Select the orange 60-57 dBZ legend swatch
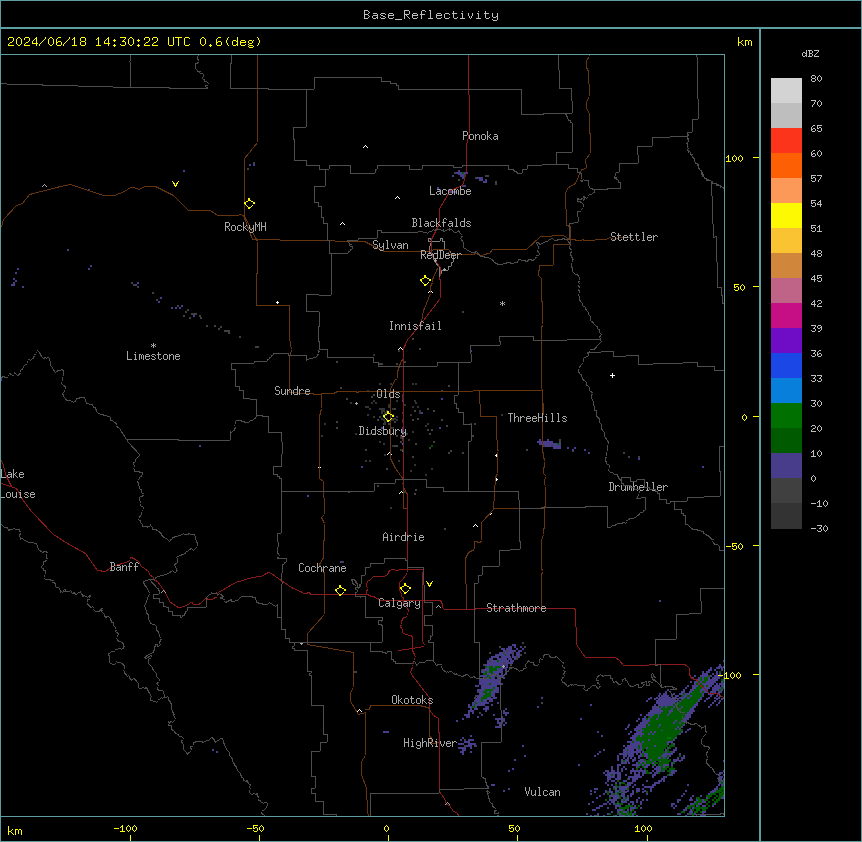 pos(786,165)
